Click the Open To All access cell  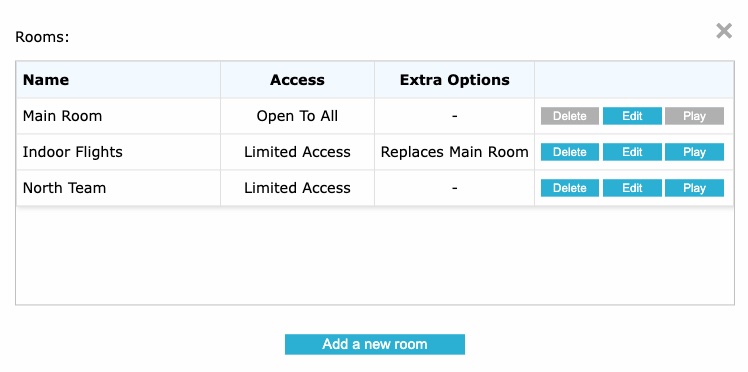point(297,116)
